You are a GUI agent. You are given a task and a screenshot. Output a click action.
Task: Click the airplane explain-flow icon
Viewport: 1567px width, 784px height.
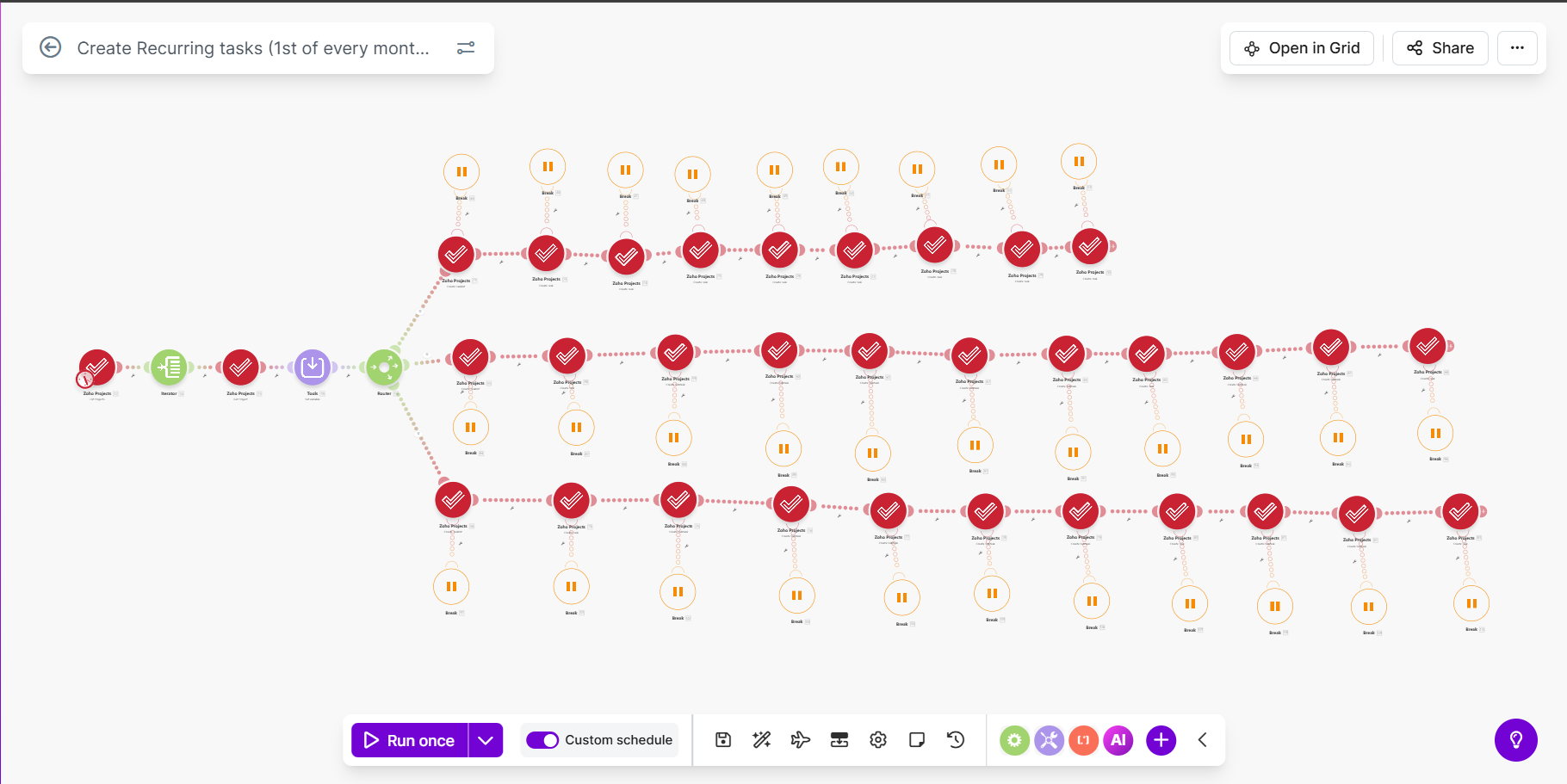tap(801, 740)
